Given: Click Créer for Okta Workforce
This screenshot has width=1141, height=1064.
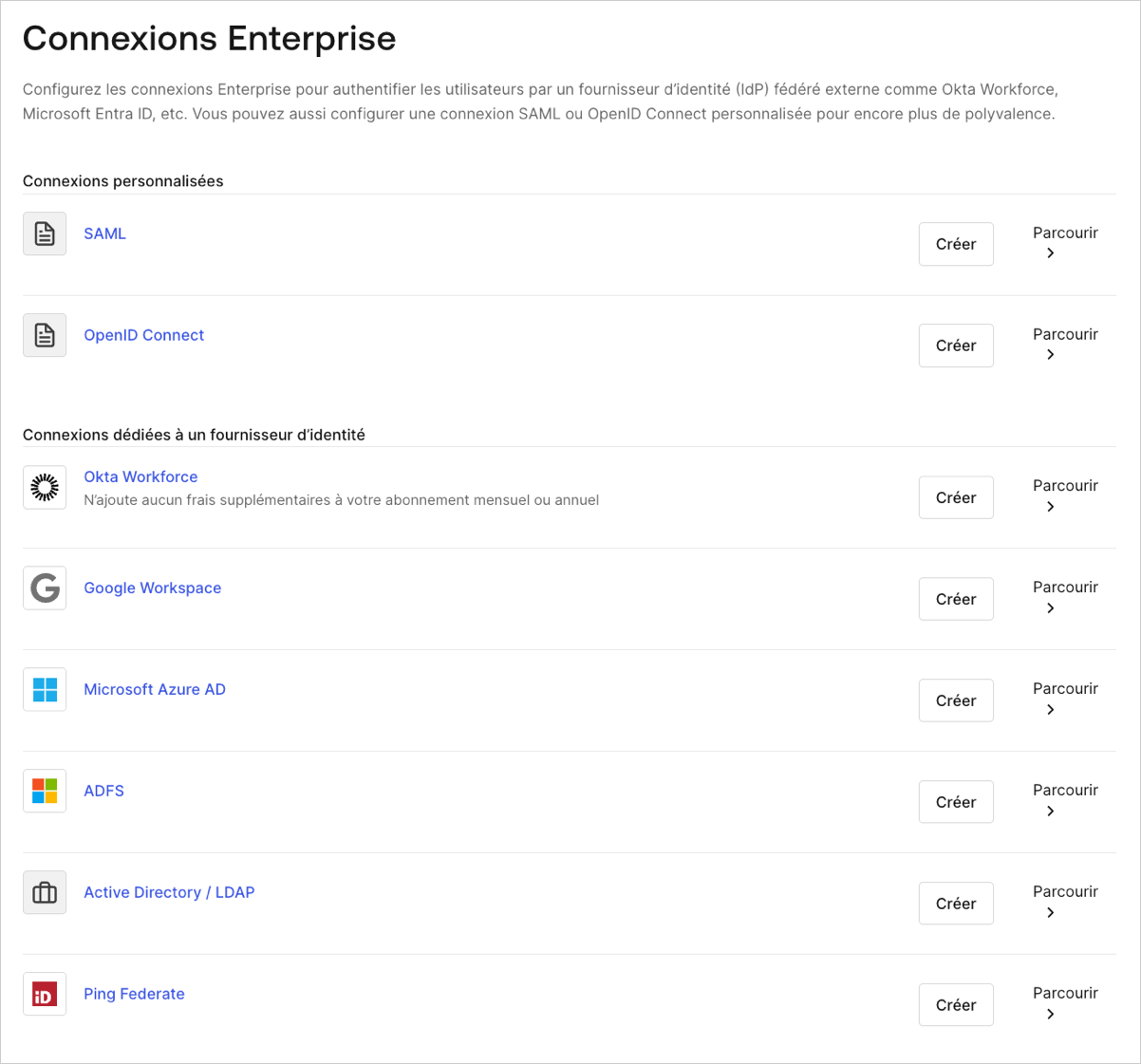Looking at the screenshot, I should [956, 497].
